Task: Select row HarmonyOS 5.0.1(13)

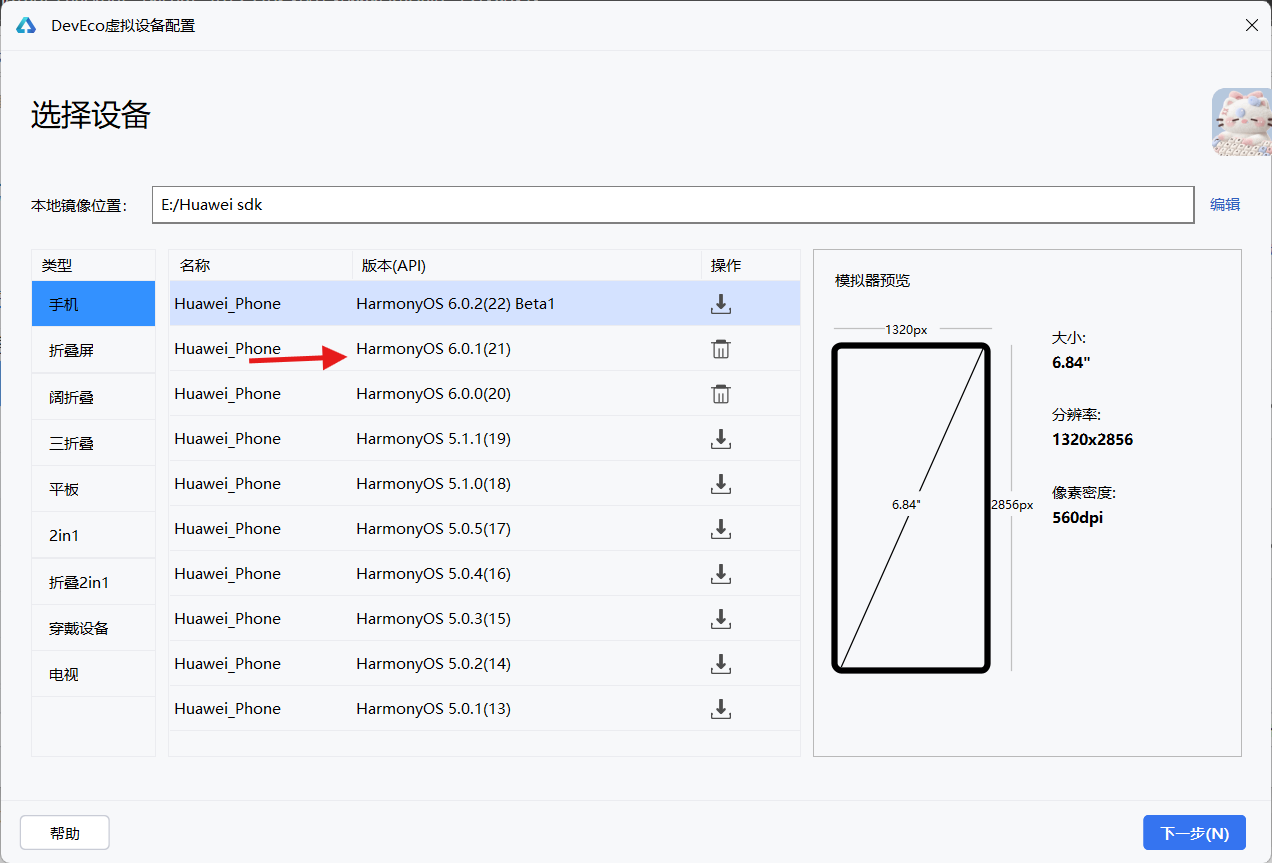Action: 484,708
